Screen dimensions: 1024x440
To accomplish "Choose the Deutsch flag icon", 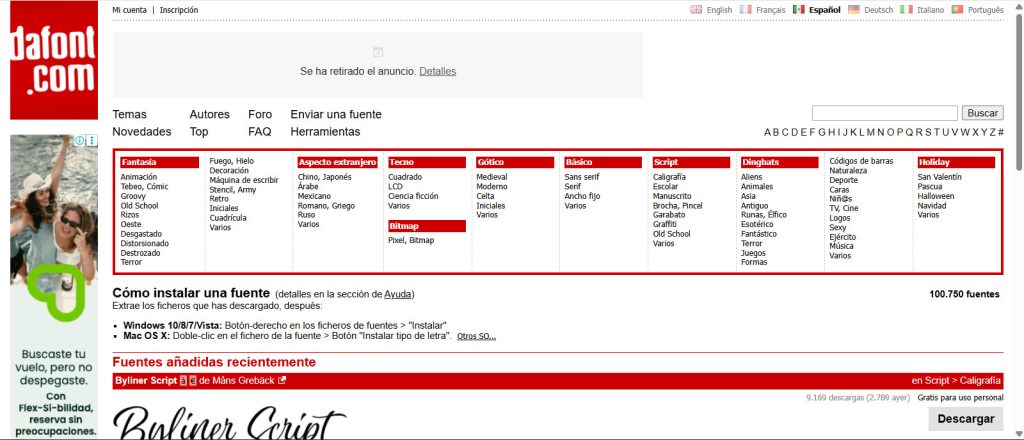I will [x=854, y=10].
